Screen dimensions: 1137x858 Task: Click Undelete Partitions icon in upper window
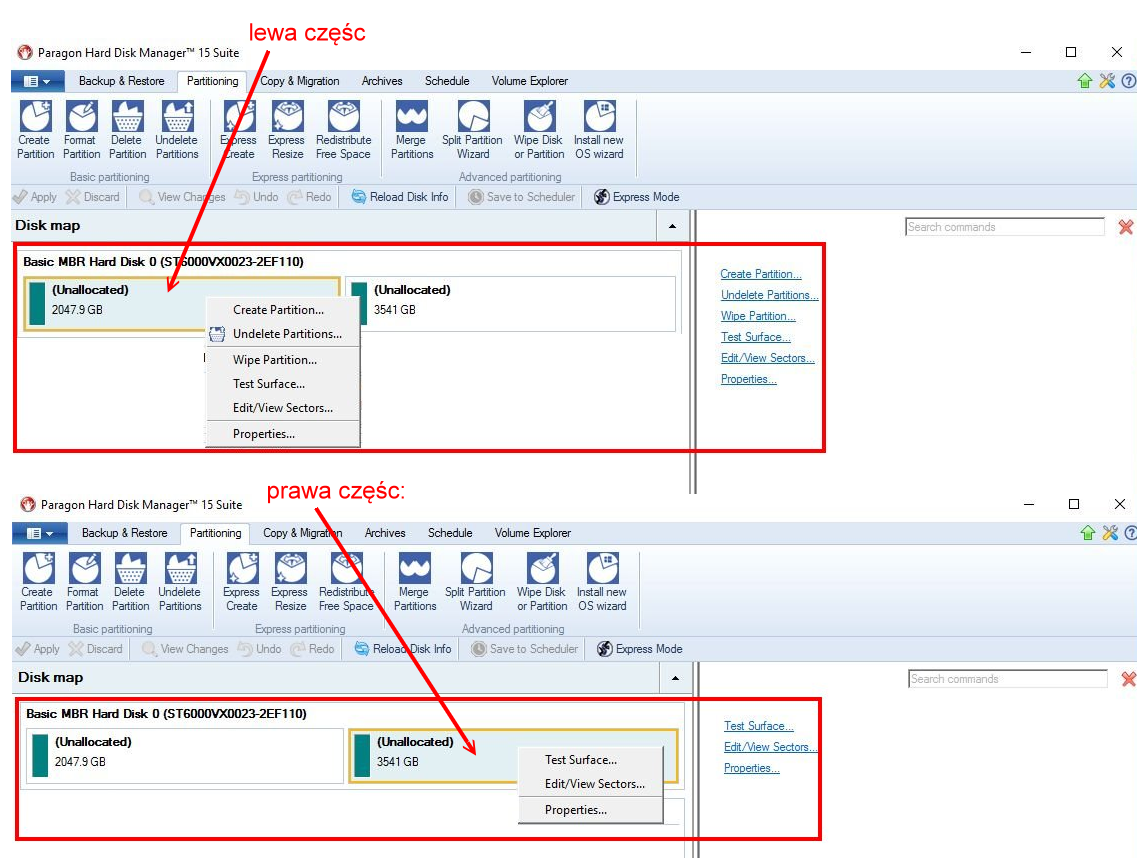[177, 131]
